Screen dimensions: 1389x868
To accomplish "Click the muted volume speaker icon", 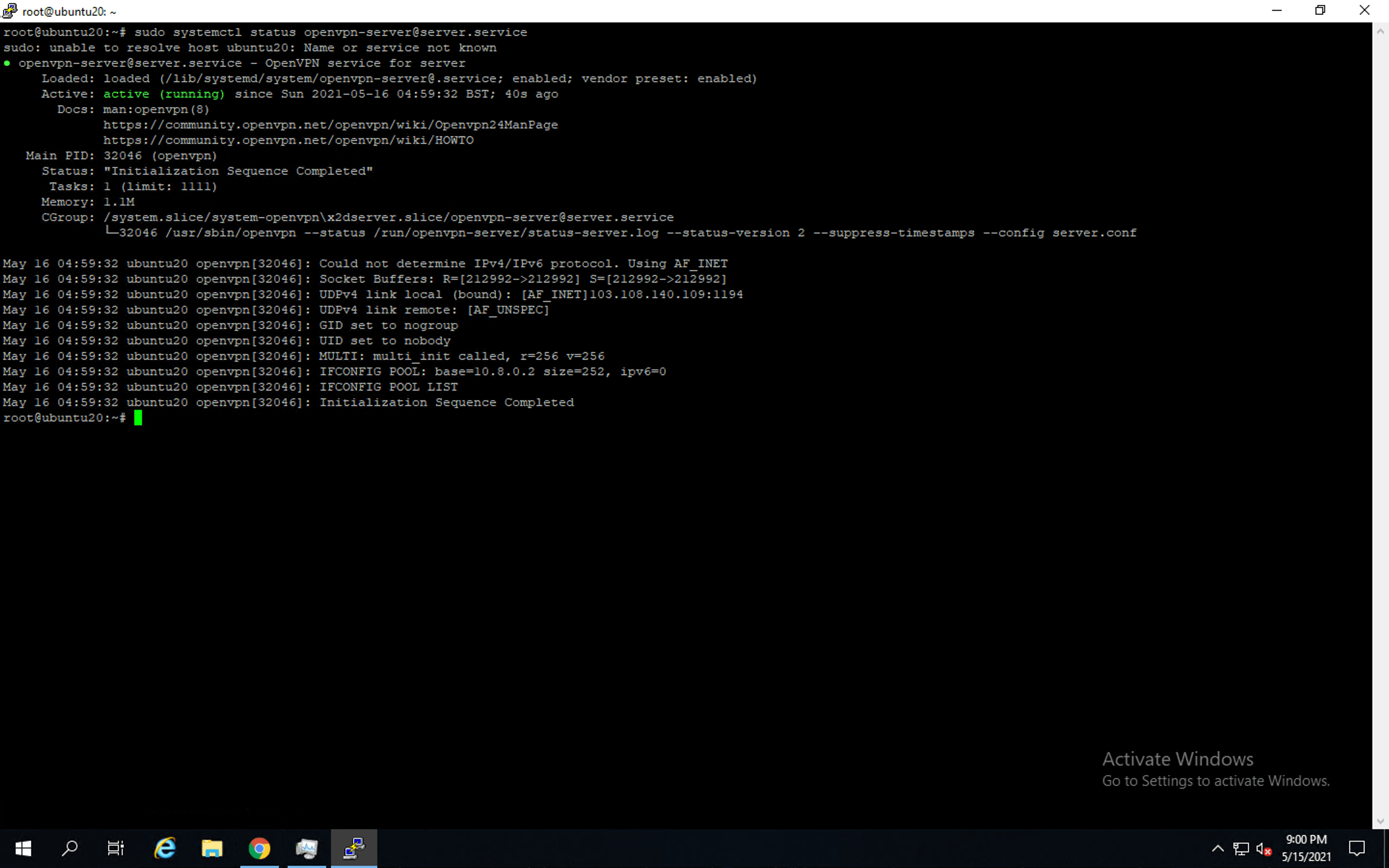I will (1263, 849).
